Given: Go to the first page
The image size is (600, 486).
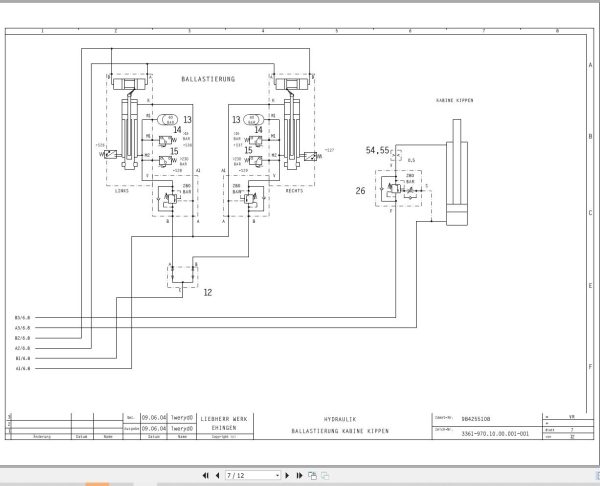Looking at the screenshot, I should (205, 475).
